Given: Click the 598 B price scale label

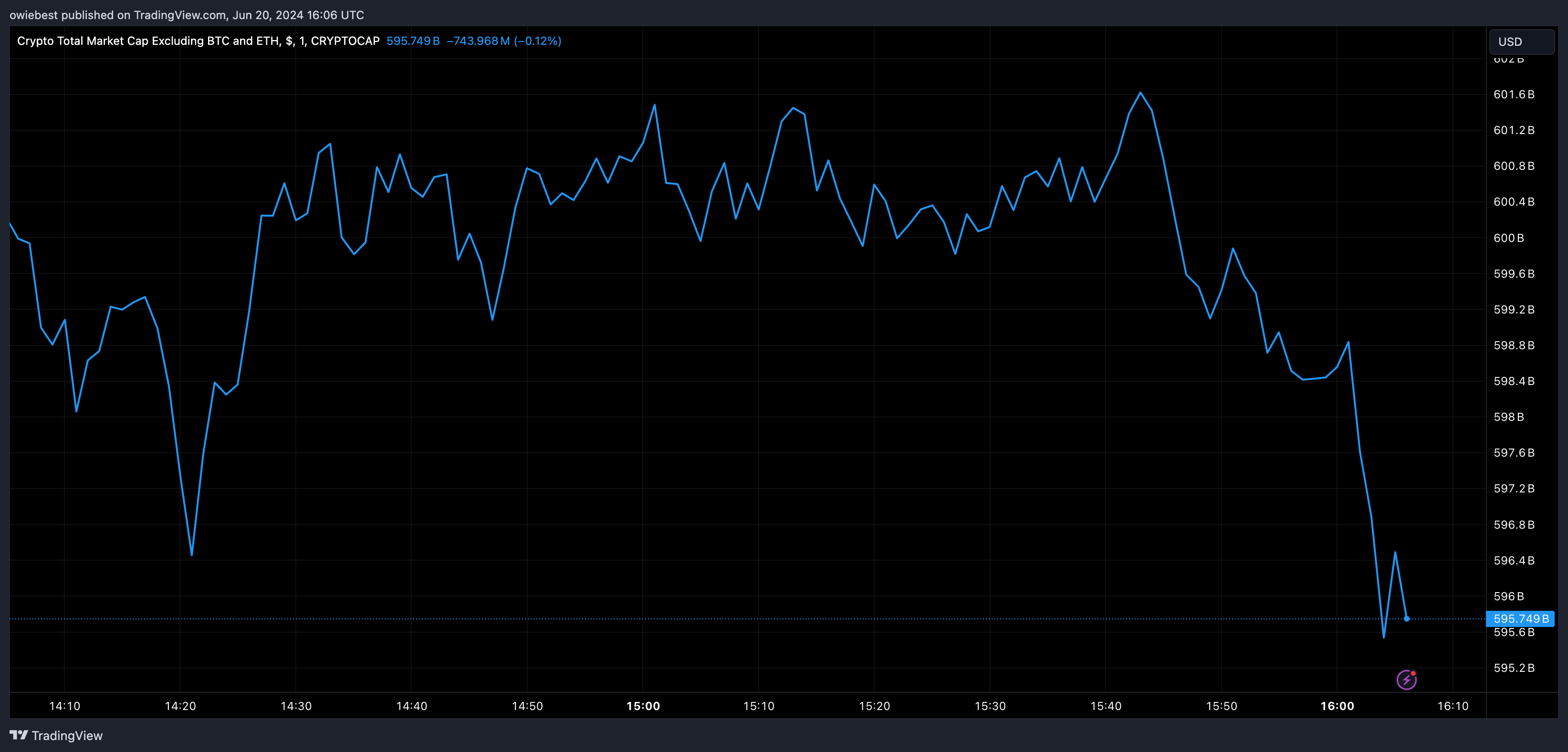Looking at the screenshot, I should pos(1508,417).
